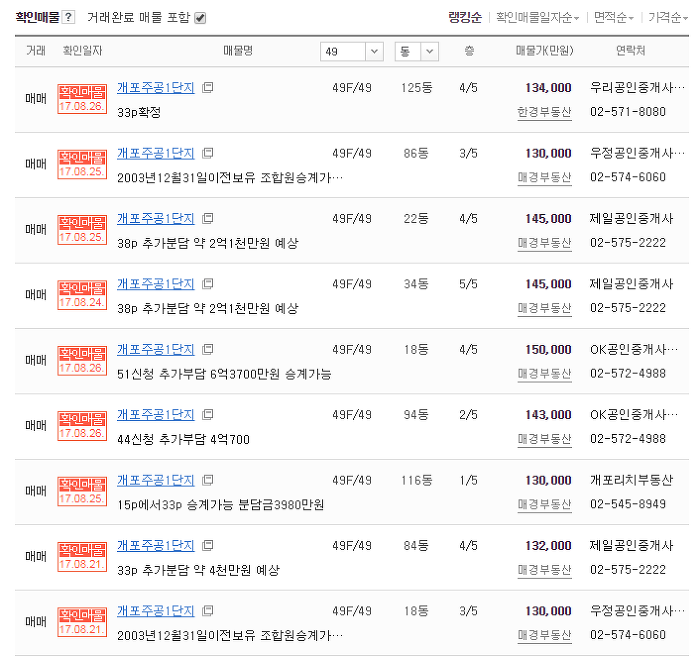This screenshot has width=700, height=657.
Task: Open the 면적순 sort dropdown
Action: click(x=614, y=17)
